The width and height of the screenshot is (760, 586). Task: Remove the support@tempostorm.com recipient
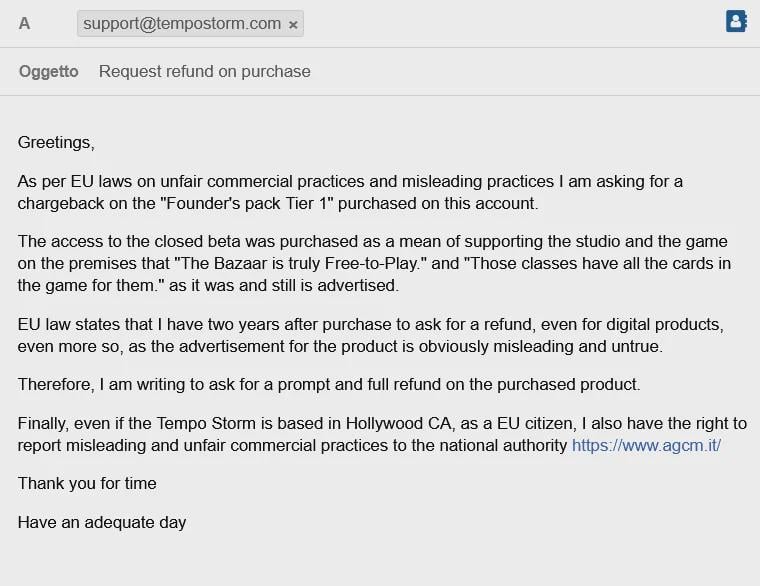(293, 25)
